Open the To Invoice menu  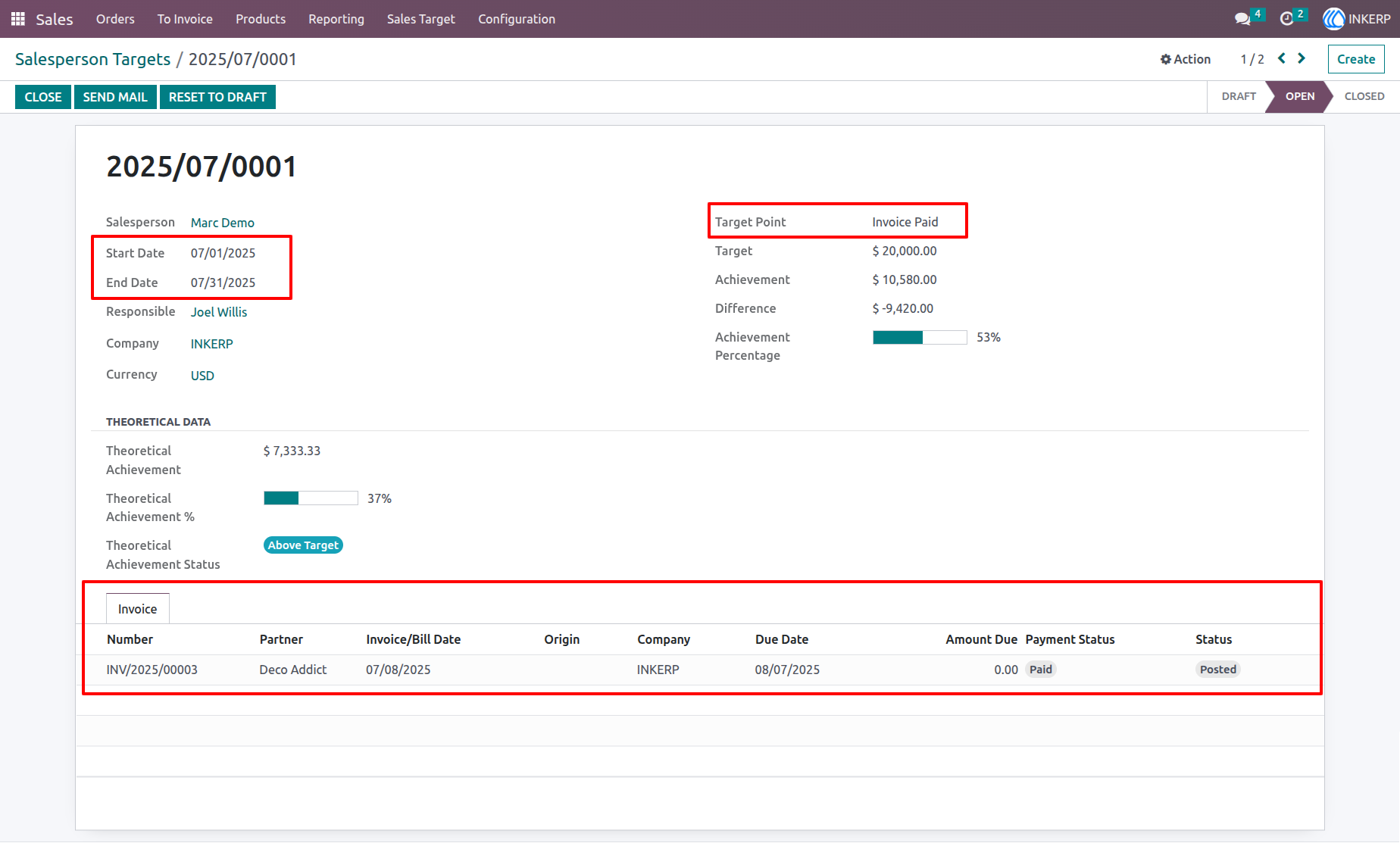click(x=185, y=19)
